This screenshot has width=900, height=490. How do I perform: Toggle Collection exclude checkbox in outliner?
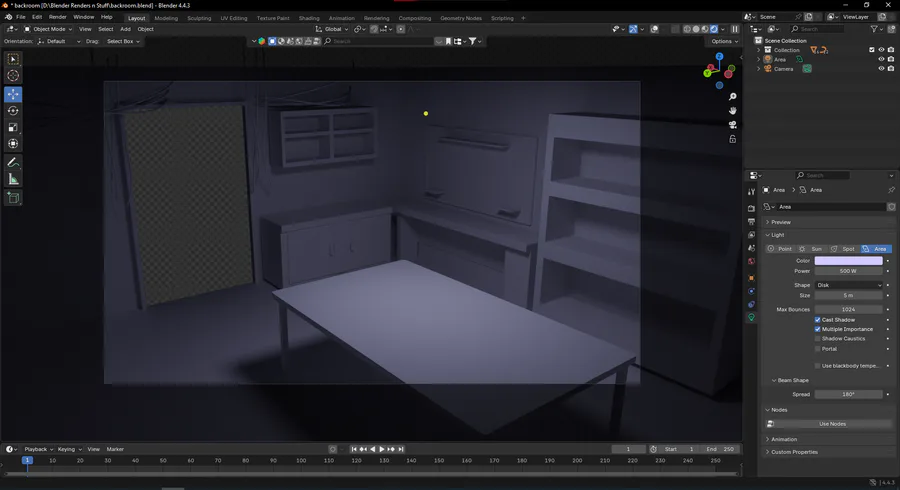click(872, 50)
